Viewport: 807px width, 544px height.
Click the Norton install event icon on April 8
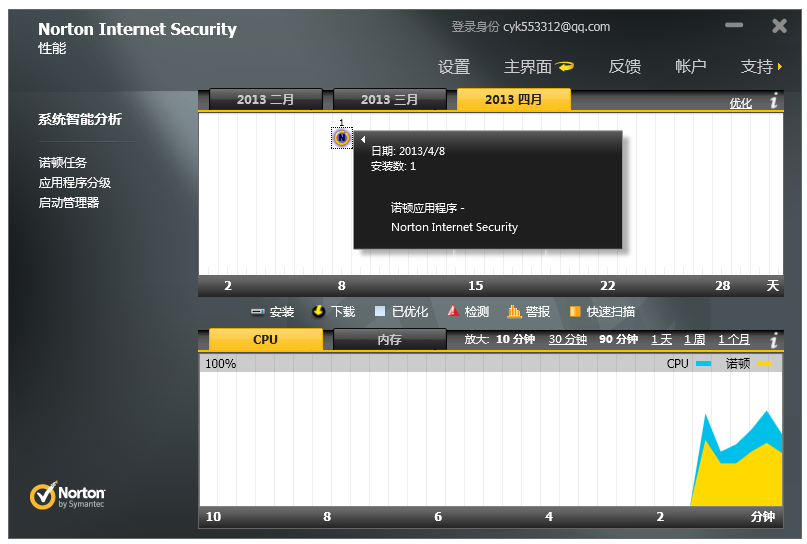(342, 138)
